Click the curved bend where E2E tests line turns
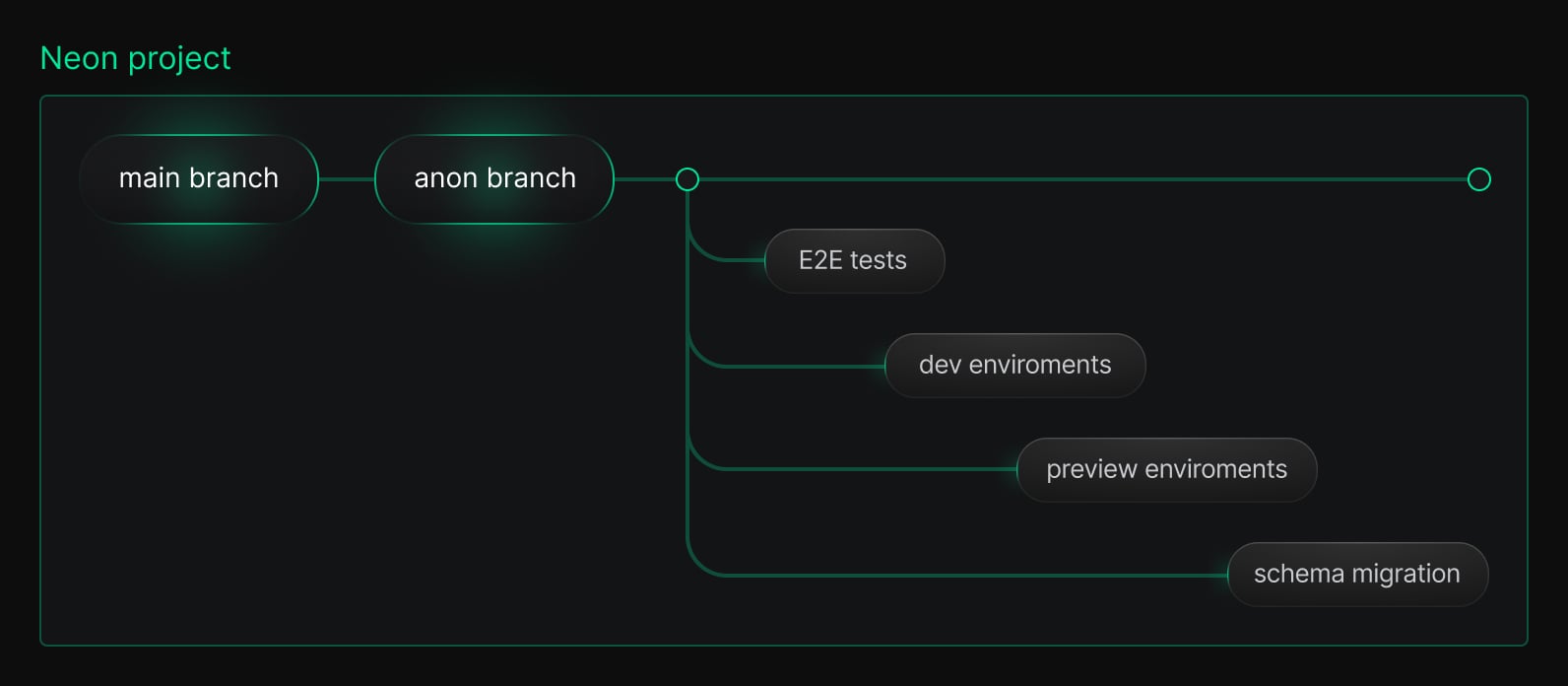The height and width of the screenshot is (686, 1568). click(696, 251)
